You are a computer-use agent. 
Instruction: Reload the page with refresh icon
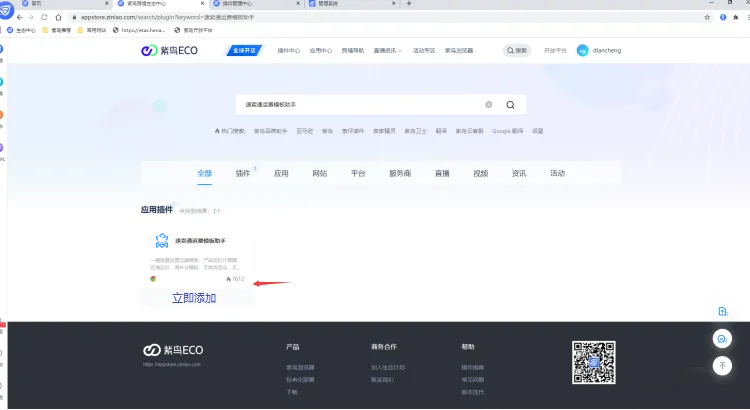pos(44,17)
